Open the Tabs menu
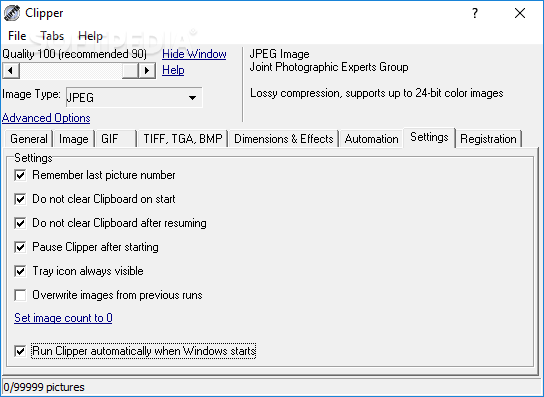 pos(52,36)
